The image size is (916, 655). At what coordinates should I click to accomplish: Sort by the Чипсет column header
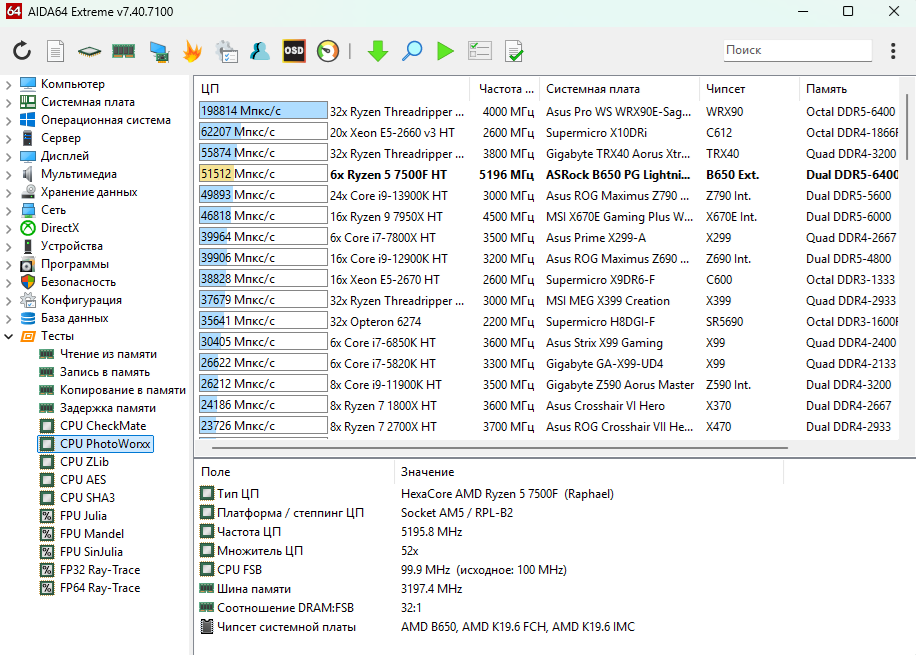click(x=749, y=89)
